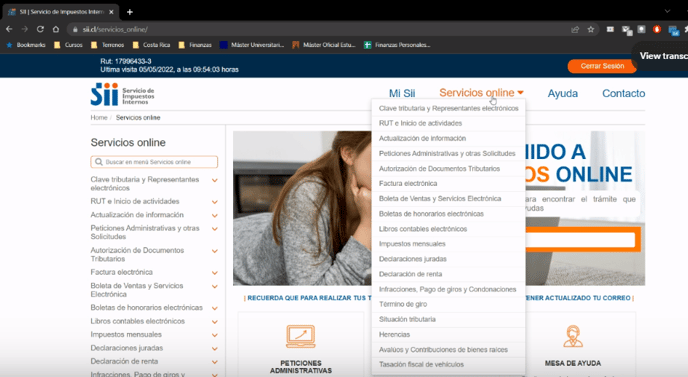Expand Factura electrónica chevron in sidebar

215,273
